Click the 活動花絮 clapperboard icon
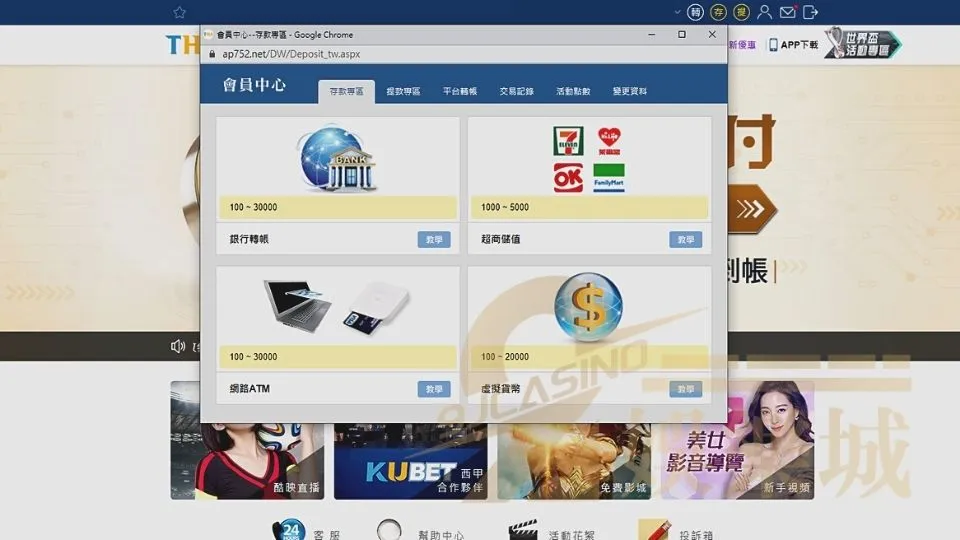The height and width of the screenshot is (540, 960). coord(523,530)
